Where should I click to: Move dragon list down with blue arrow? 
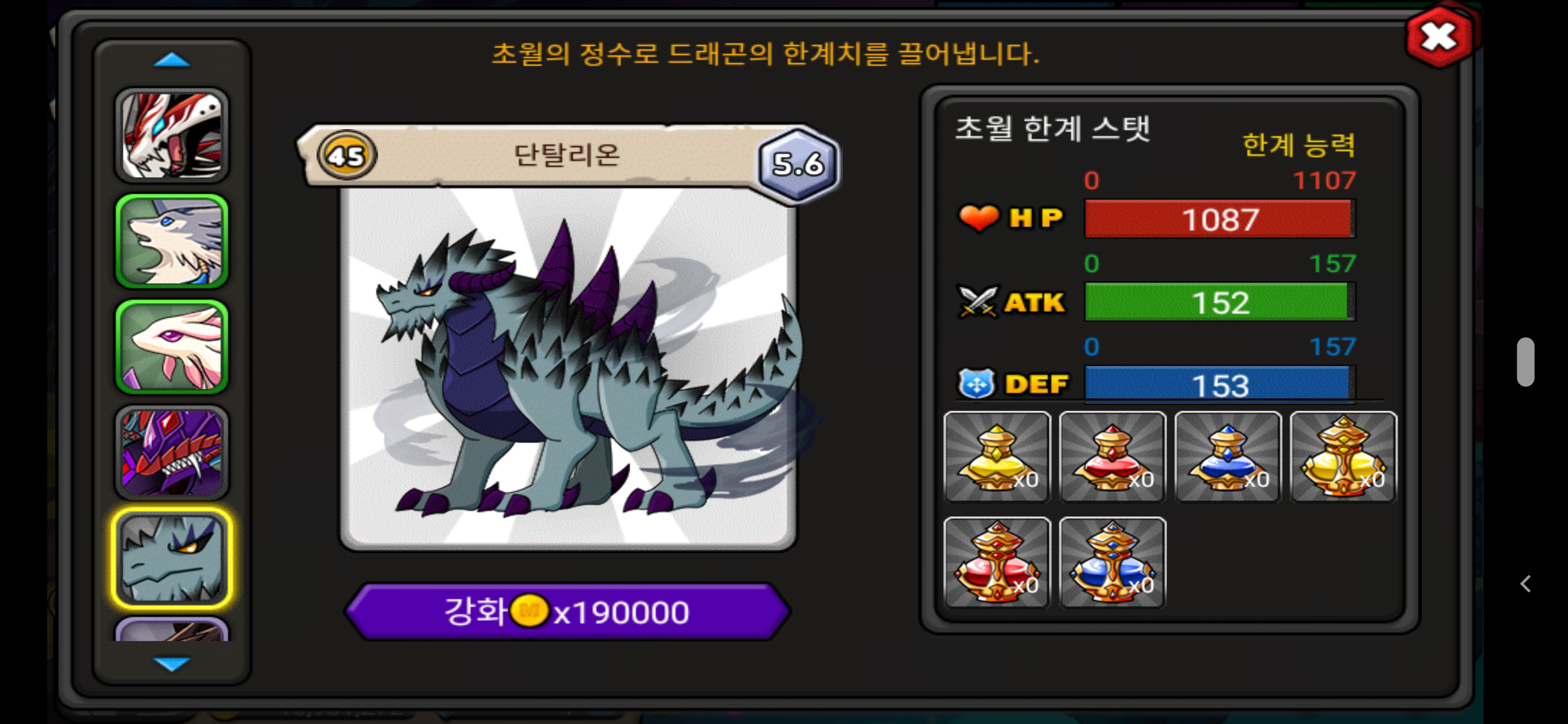point(172,663)
